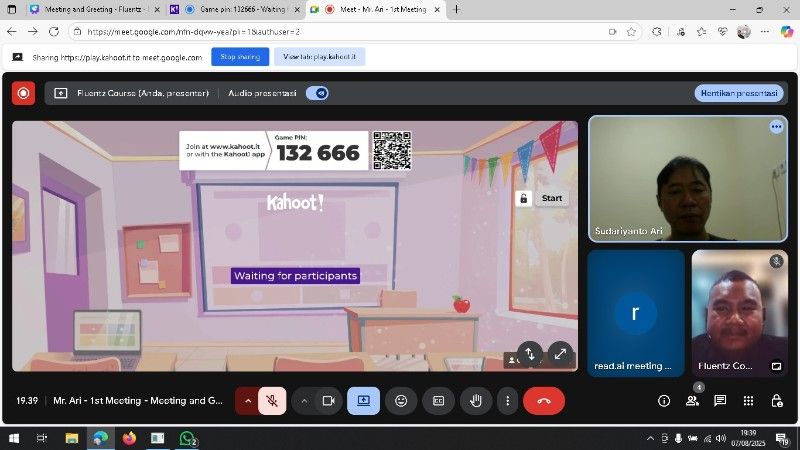Open Firefox from the taskbar
This screenshot has height=450, width=800.
(129, 438)
